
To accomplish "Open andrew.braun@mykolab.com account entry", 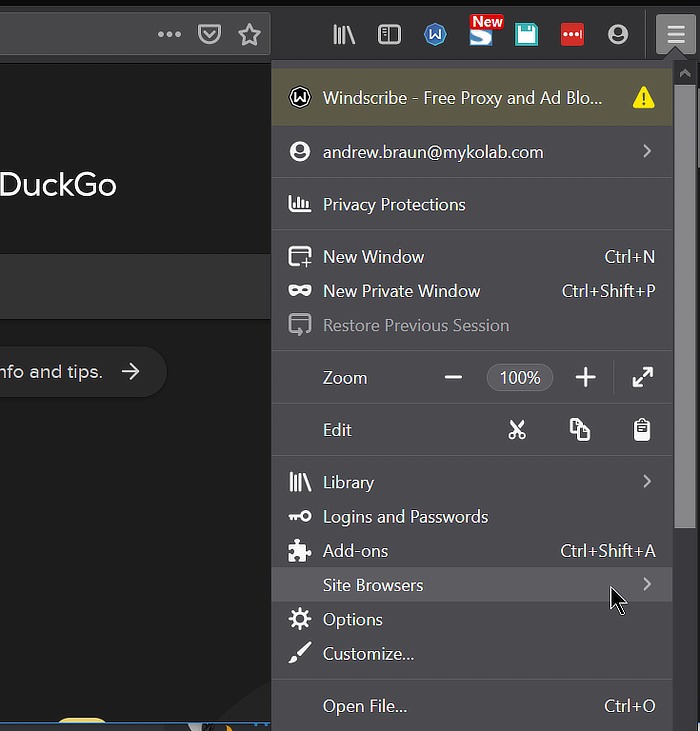I will [472, 152].
